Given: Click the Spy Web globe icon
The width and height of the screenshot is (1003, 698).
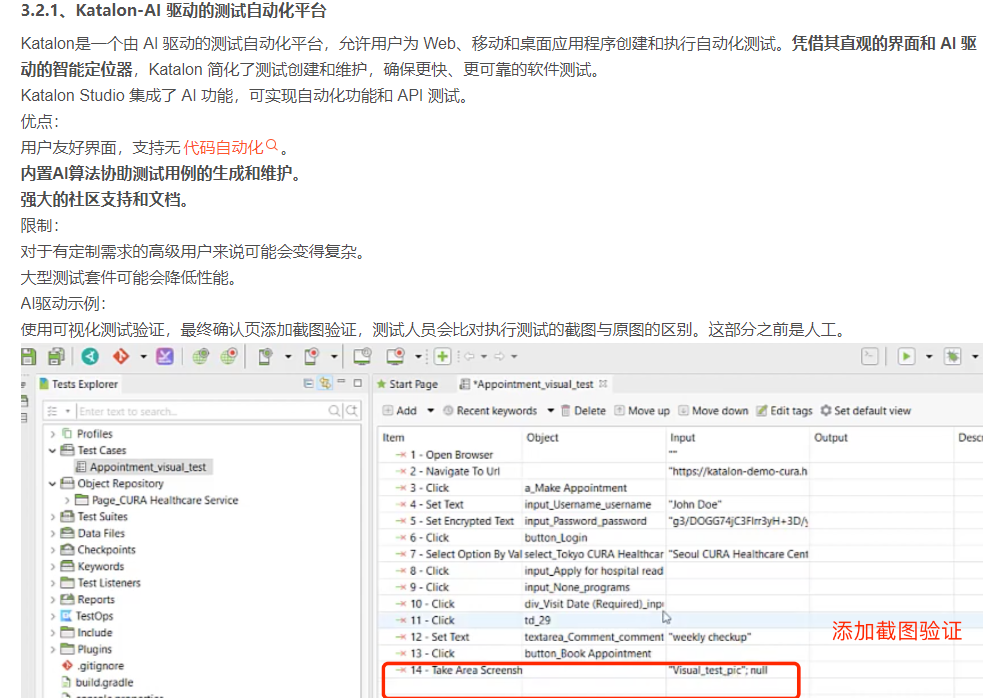Looking at the screenshot, I should pyautogui.click(x=200, y=356).
